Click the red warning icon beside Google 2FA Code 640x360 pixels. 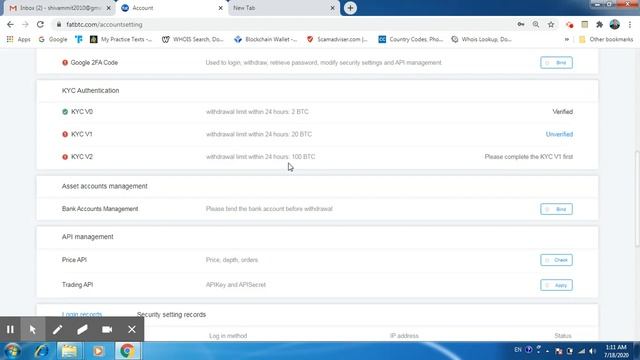click(65, 62)
